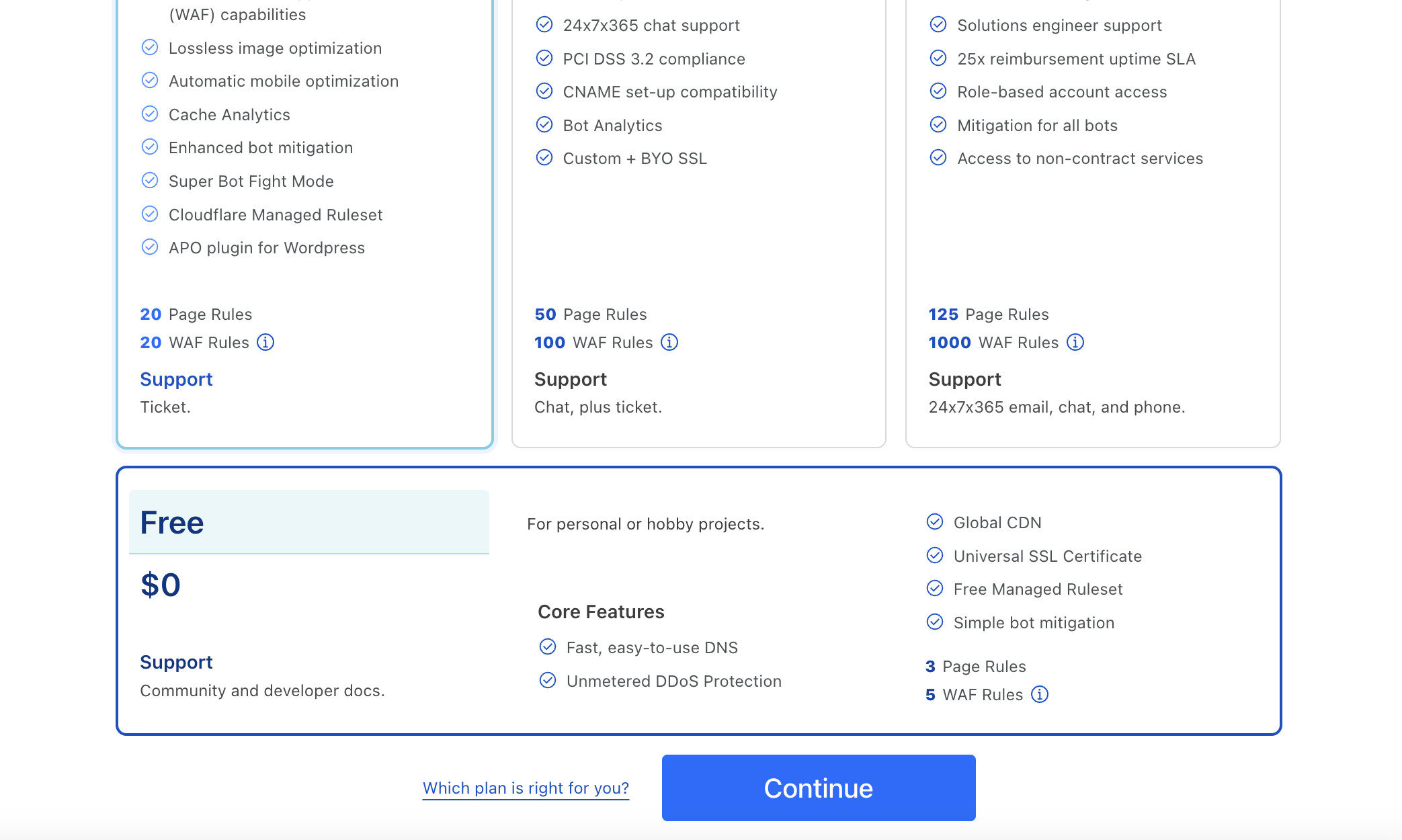Click the Continue button
This screenshot has width=1402, height=840.
pyautogui.click(x=818, y=788)
